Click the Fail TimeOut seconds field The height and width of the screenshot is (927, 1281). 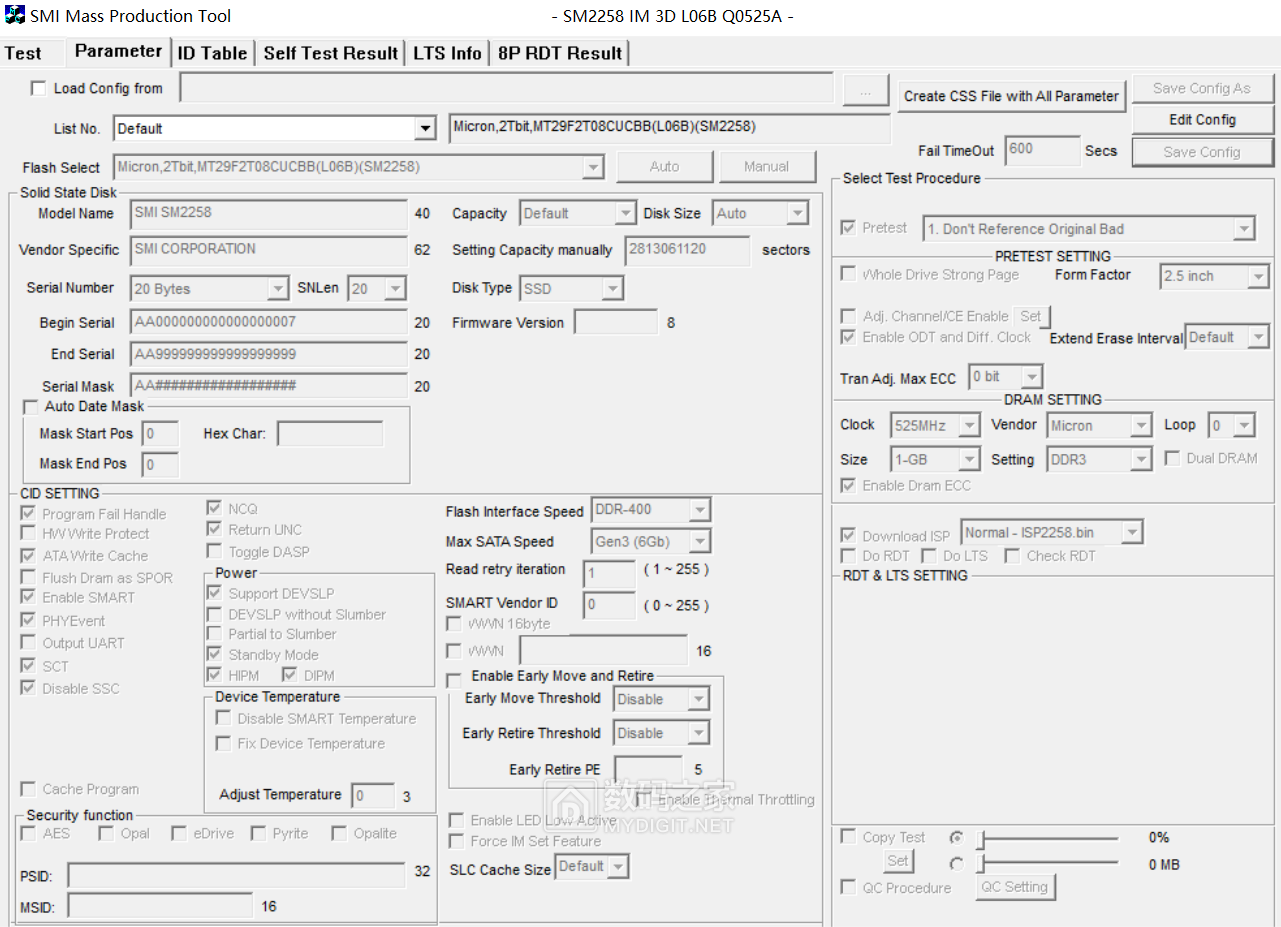(1042, 150)
